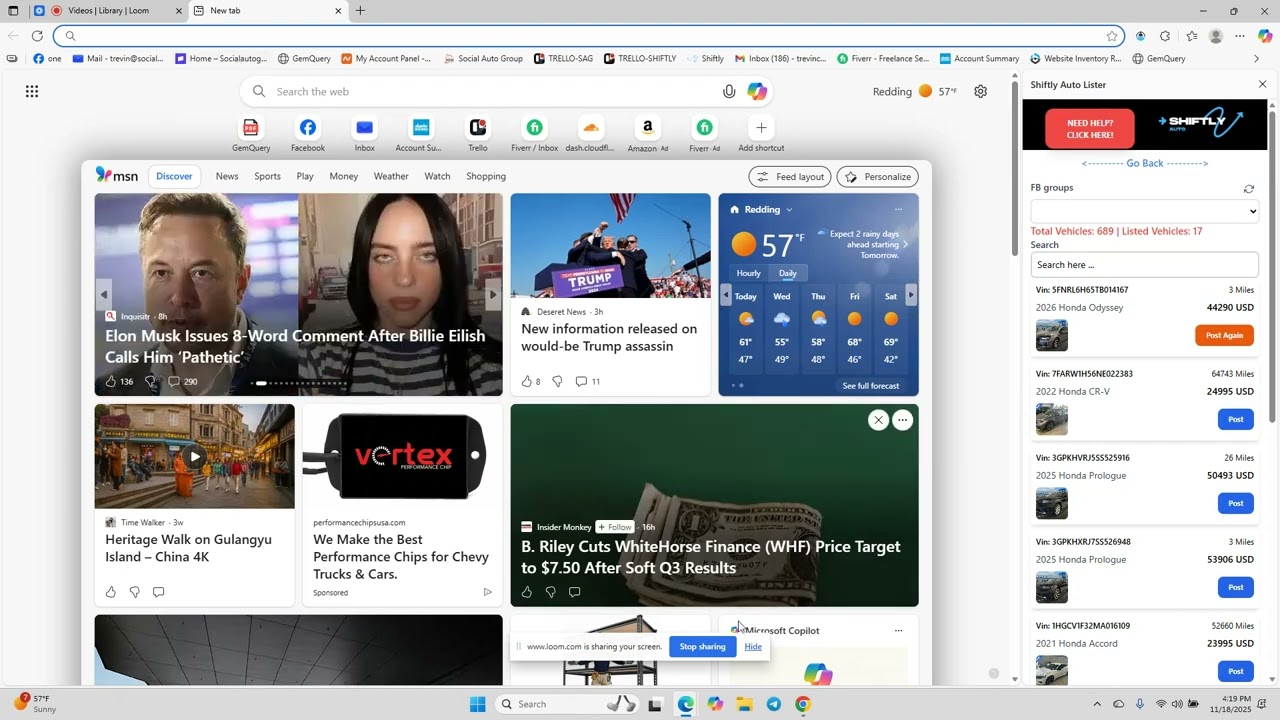This screenshot has width=1280, height=720.
Task: Click the microphone voice search icon
Action: [729, 91]
